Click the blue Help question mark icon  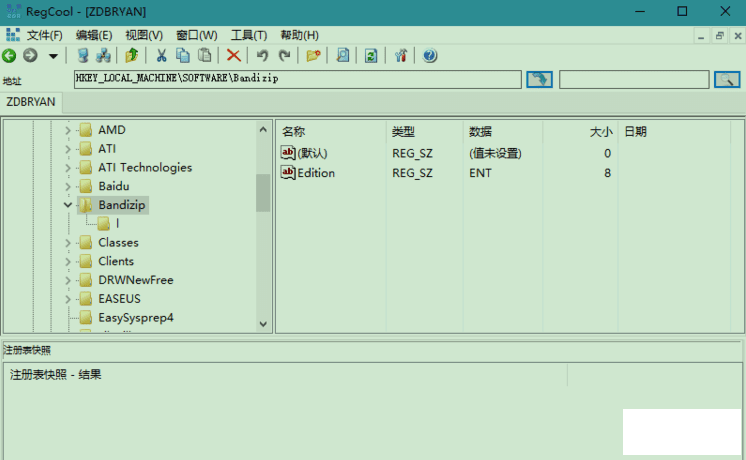(x=430, y=56)
